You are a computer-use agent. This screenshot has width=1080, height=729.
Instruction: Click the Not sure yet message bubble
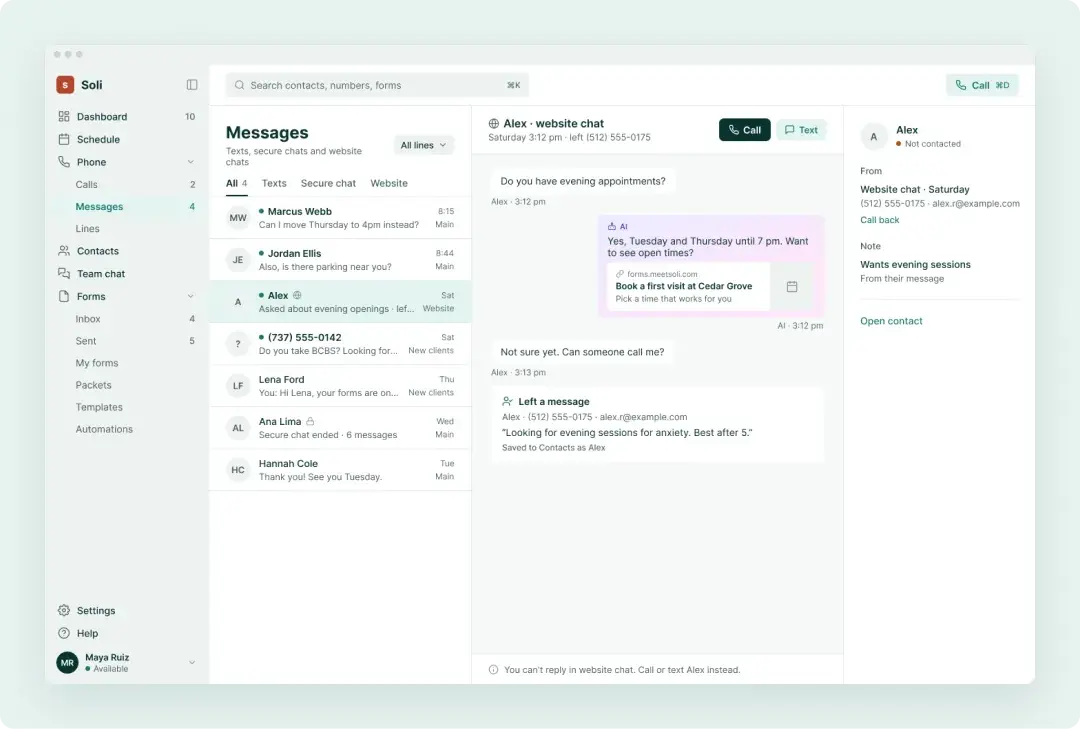point(582,352)
